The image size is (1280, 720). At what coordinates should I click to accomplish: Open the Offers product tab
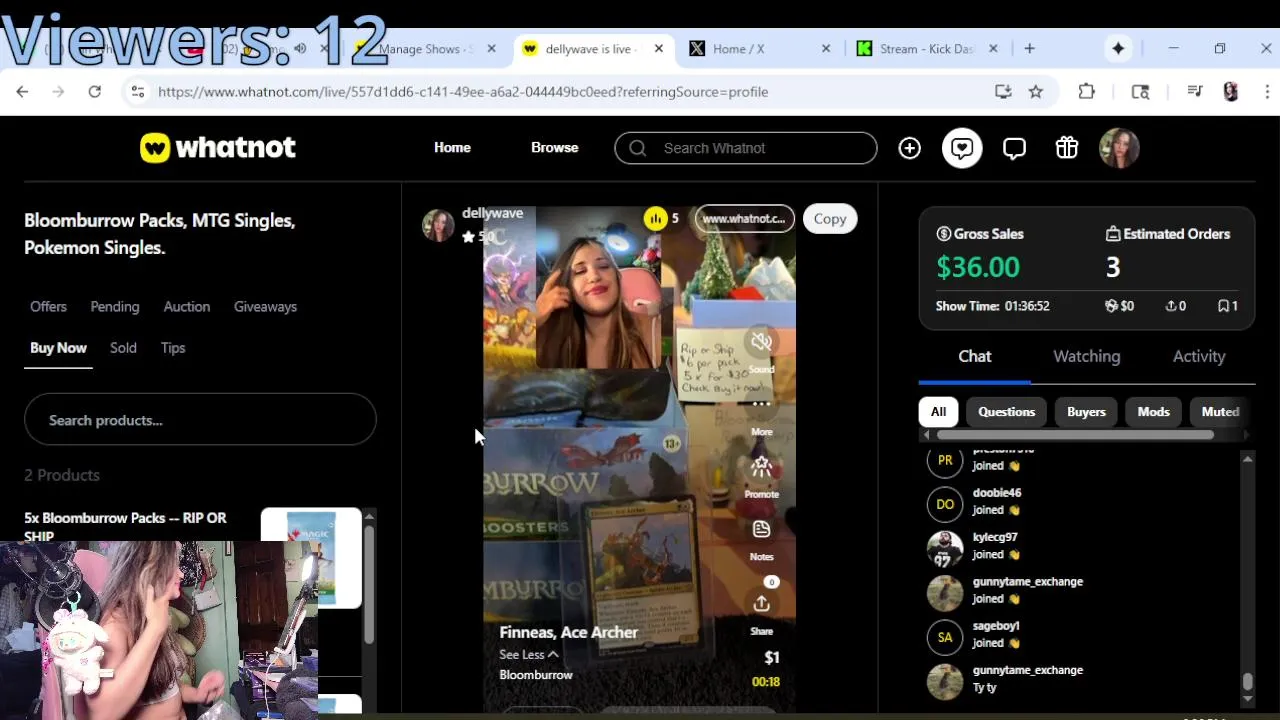pos(48,307)
